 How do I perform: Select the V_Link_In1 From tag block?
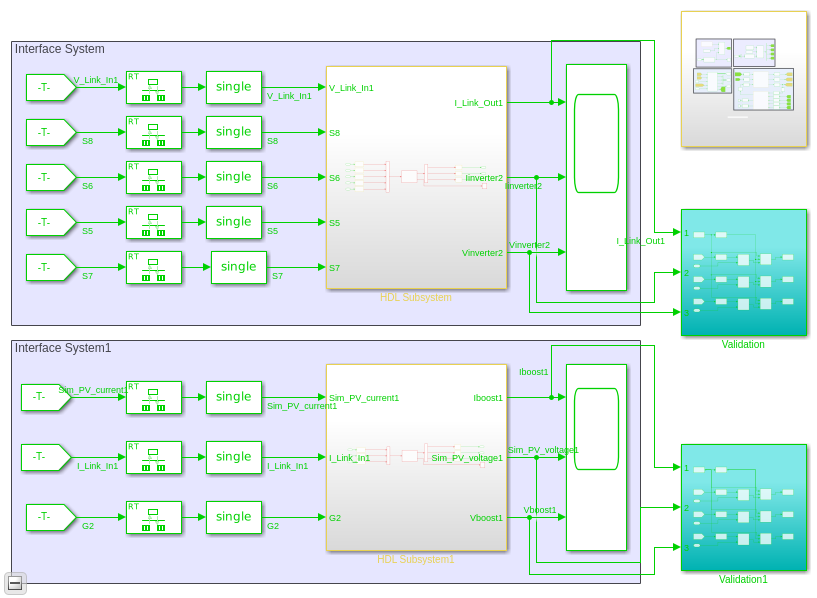(51, 88)
